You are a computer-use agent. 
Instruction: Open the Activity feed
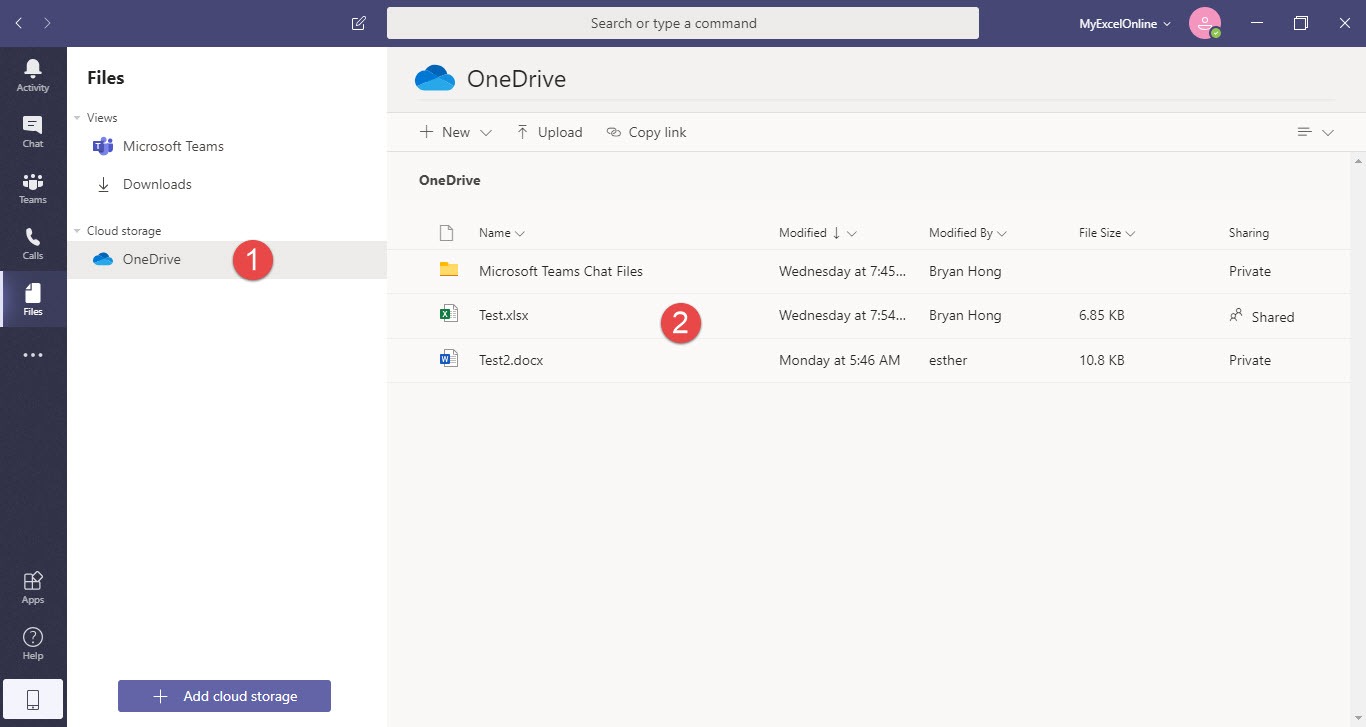coord(33,75)
